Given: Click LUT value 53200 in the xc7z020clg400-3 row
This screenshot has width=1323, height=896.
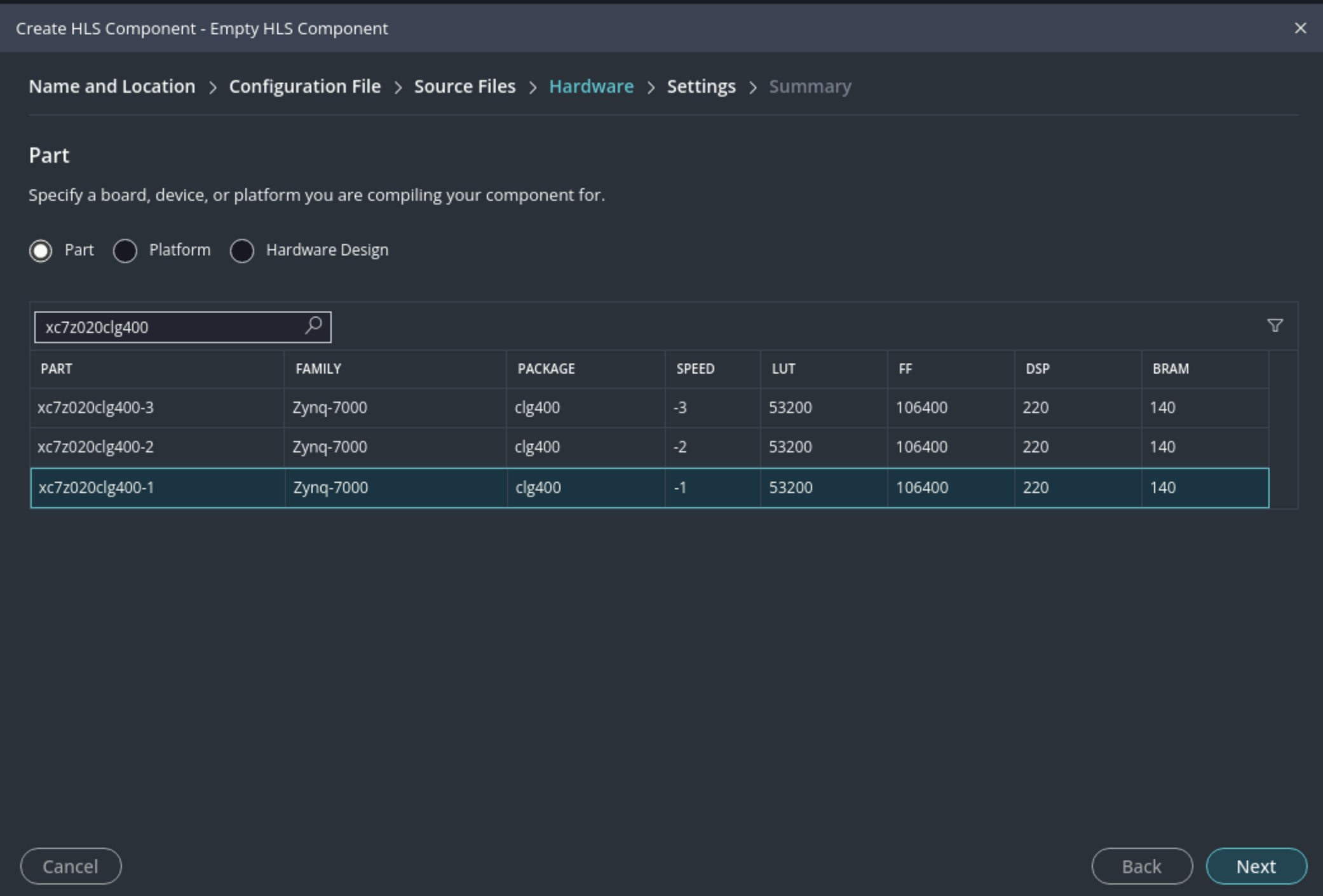Looking at the screenshot, I should (x=824, y=408).
